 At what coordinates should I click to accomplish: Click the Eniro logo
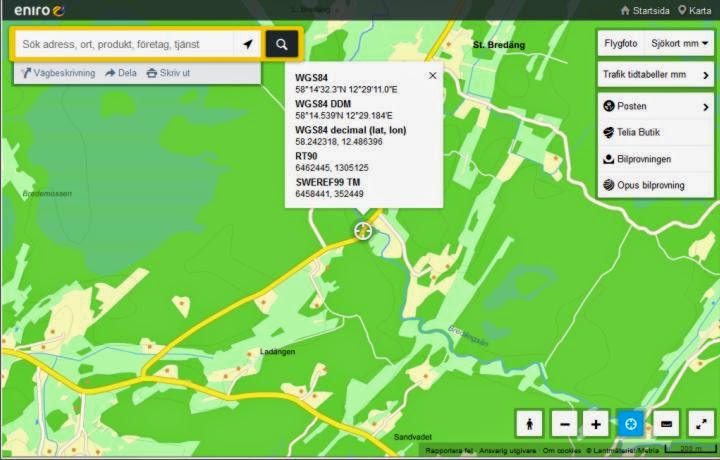[x=39, y=11]
